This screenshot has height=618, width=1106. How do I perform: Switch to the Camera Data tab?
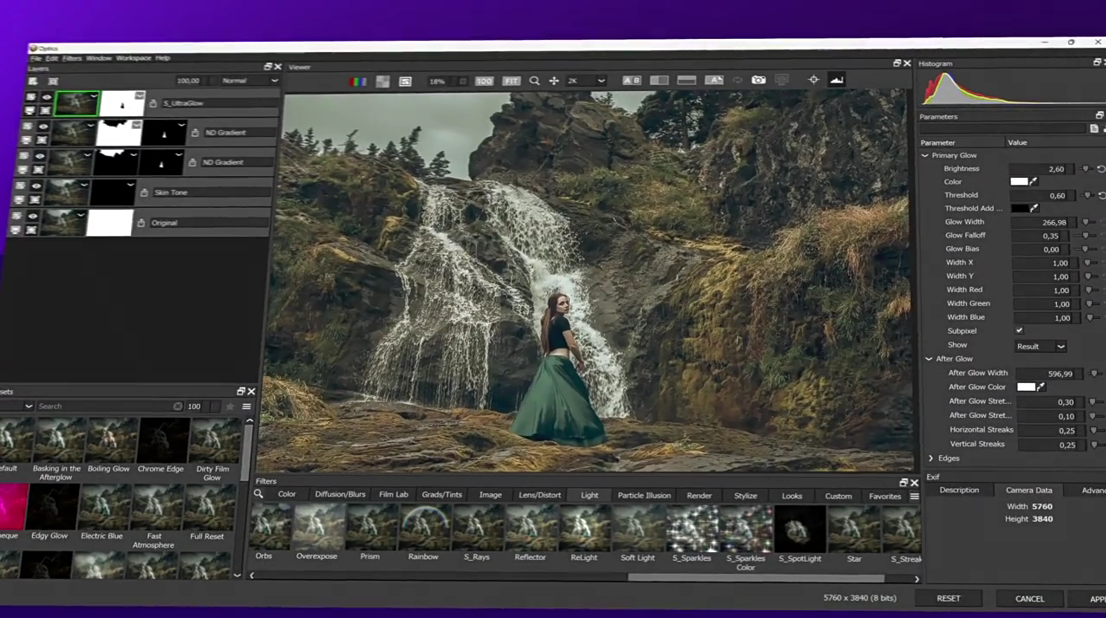pos(1029,490)
